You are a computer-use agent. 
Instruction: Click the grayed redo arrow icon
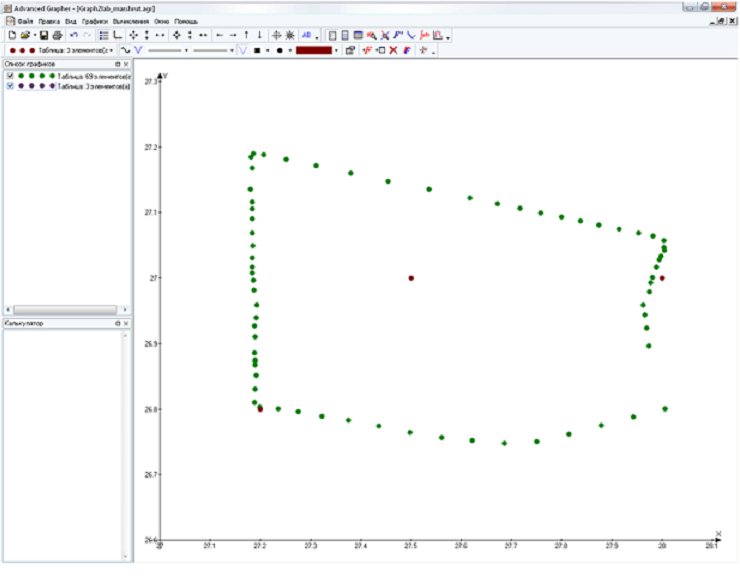click(87, 35)
